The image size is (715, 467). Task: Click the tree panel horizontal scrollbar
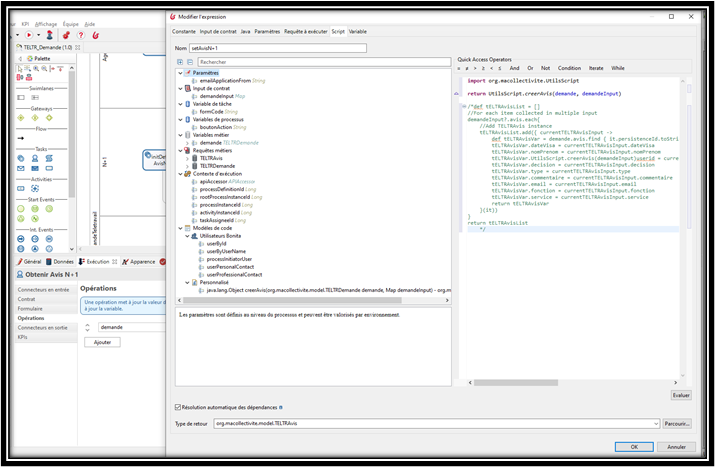tap(292, 300)
